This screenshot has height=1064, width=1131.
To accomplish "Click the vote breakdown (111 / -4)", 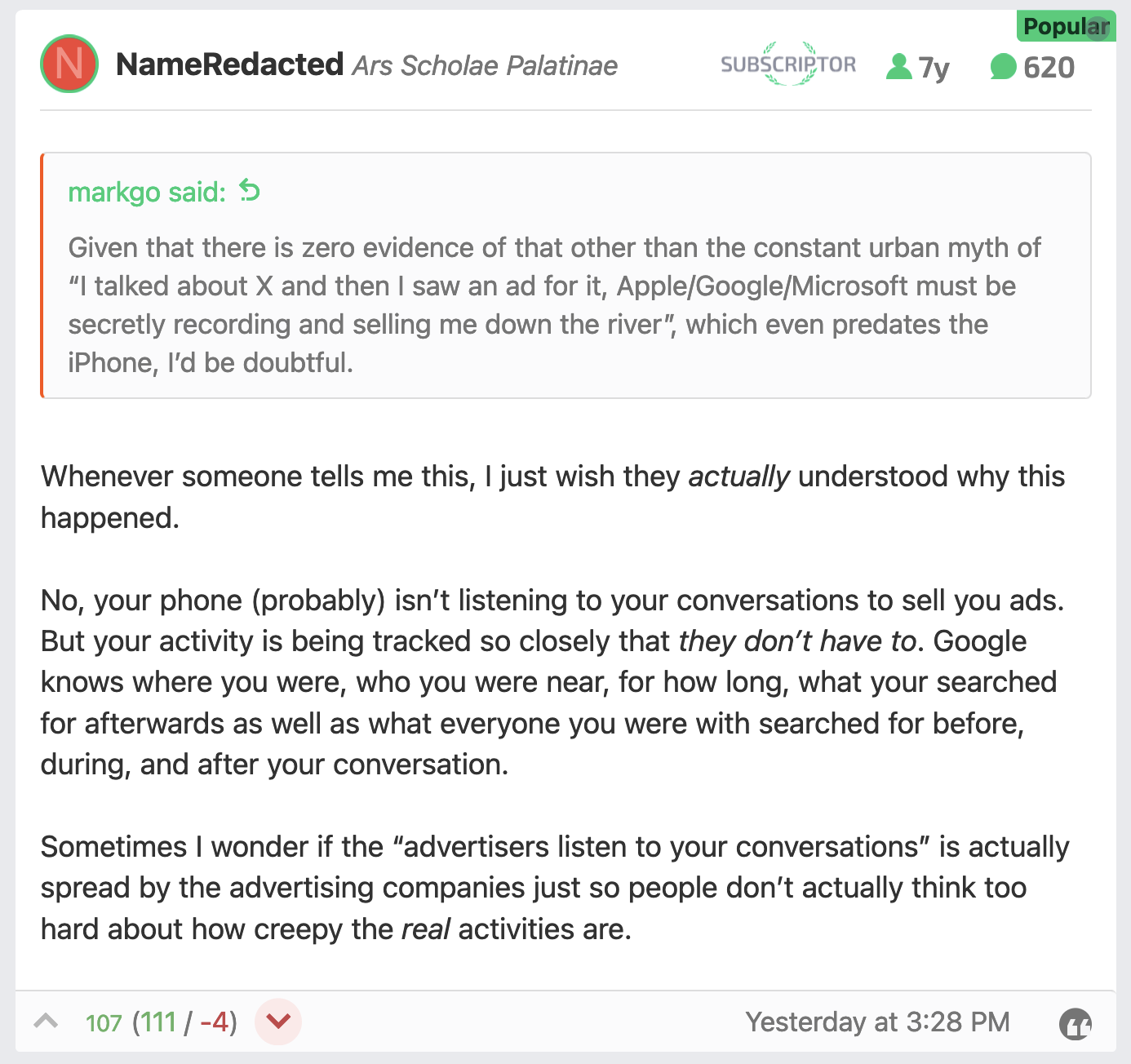I will click(185, 1022).
